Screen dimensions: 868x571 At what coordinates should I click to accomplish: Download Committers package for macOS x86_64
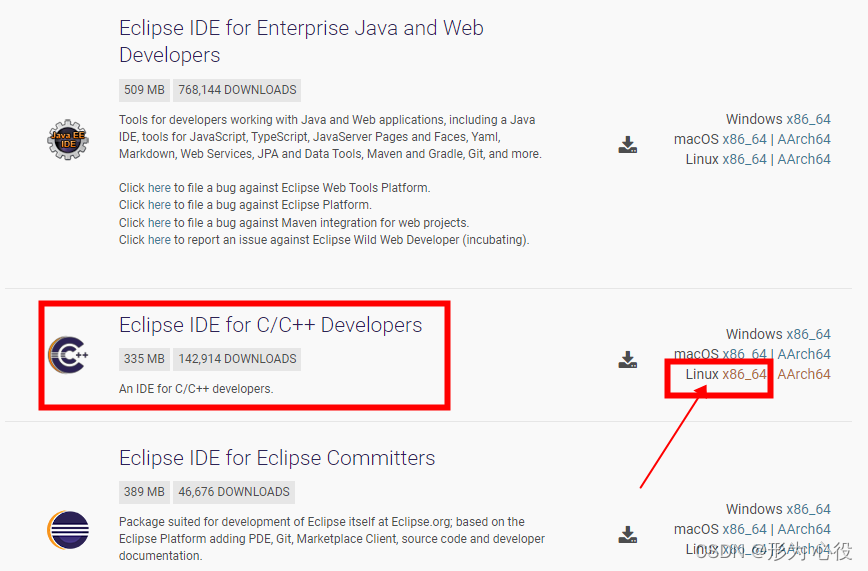(x=744, y=529)
